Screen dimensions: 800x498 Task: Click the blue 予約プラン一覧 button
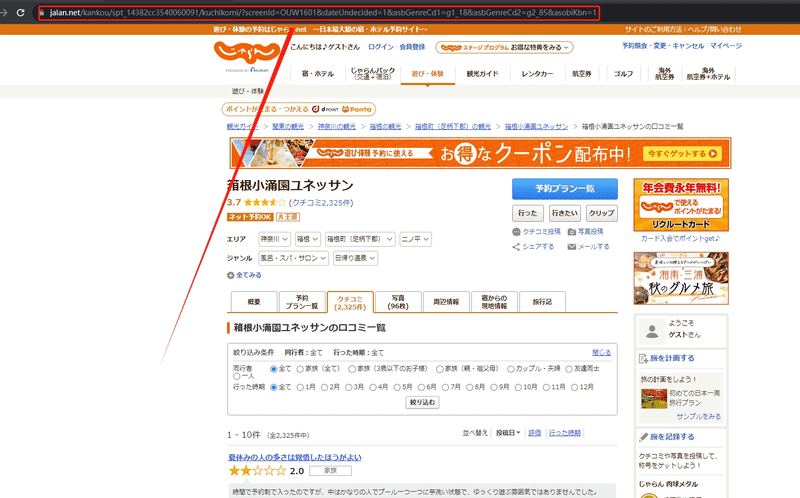pyautogui.click(x=565, y=189)
